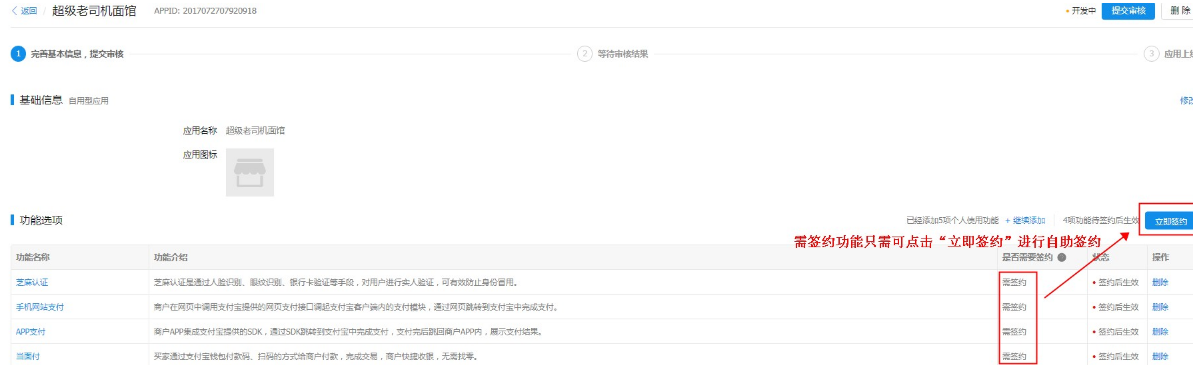Click 签约后生效 status in APP支付 row
Screen dimensions: 1193x365
[x=1115, y=332]
